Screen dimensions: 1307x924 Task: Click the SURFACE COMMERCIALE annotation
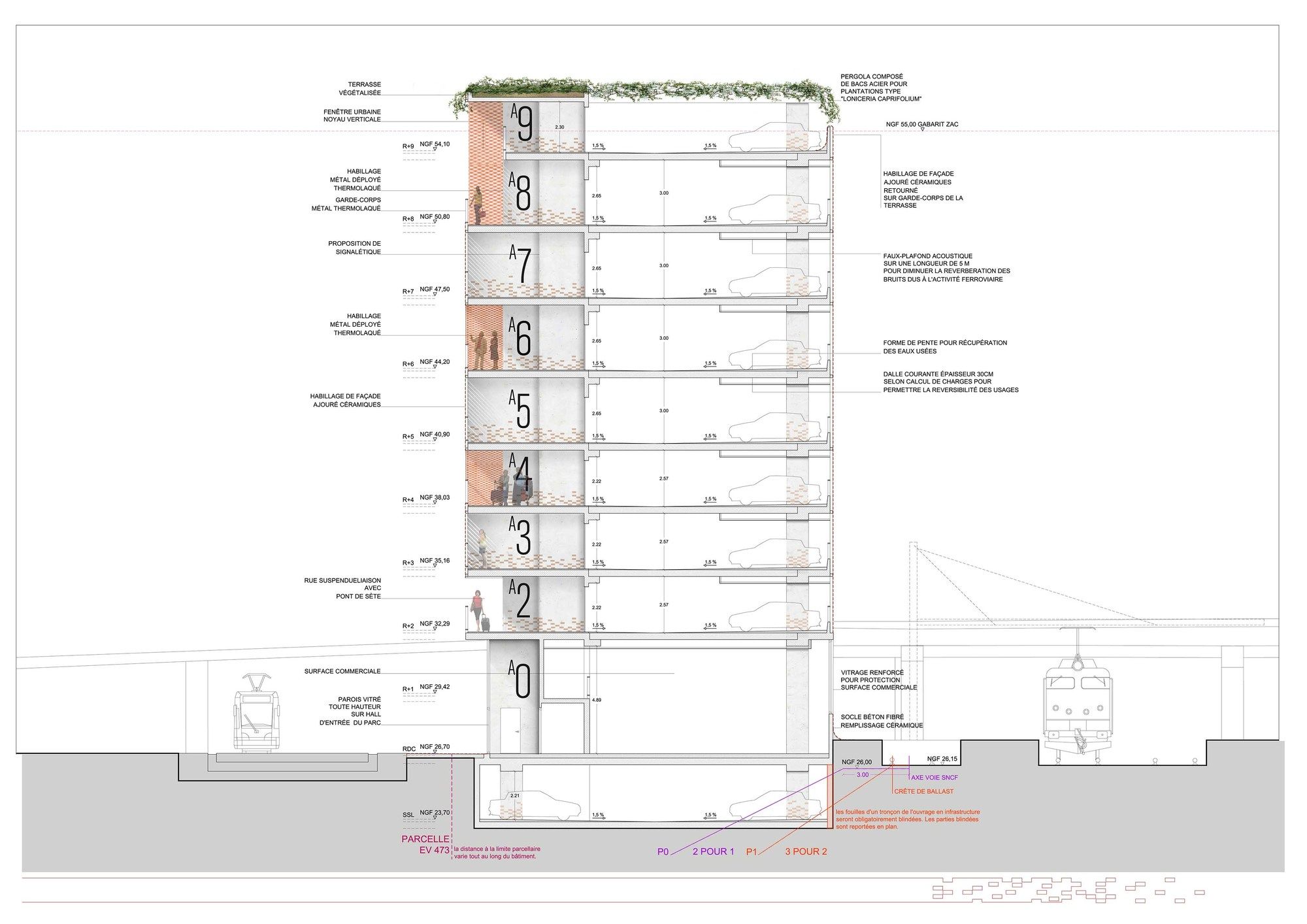[x=342, y=671]
